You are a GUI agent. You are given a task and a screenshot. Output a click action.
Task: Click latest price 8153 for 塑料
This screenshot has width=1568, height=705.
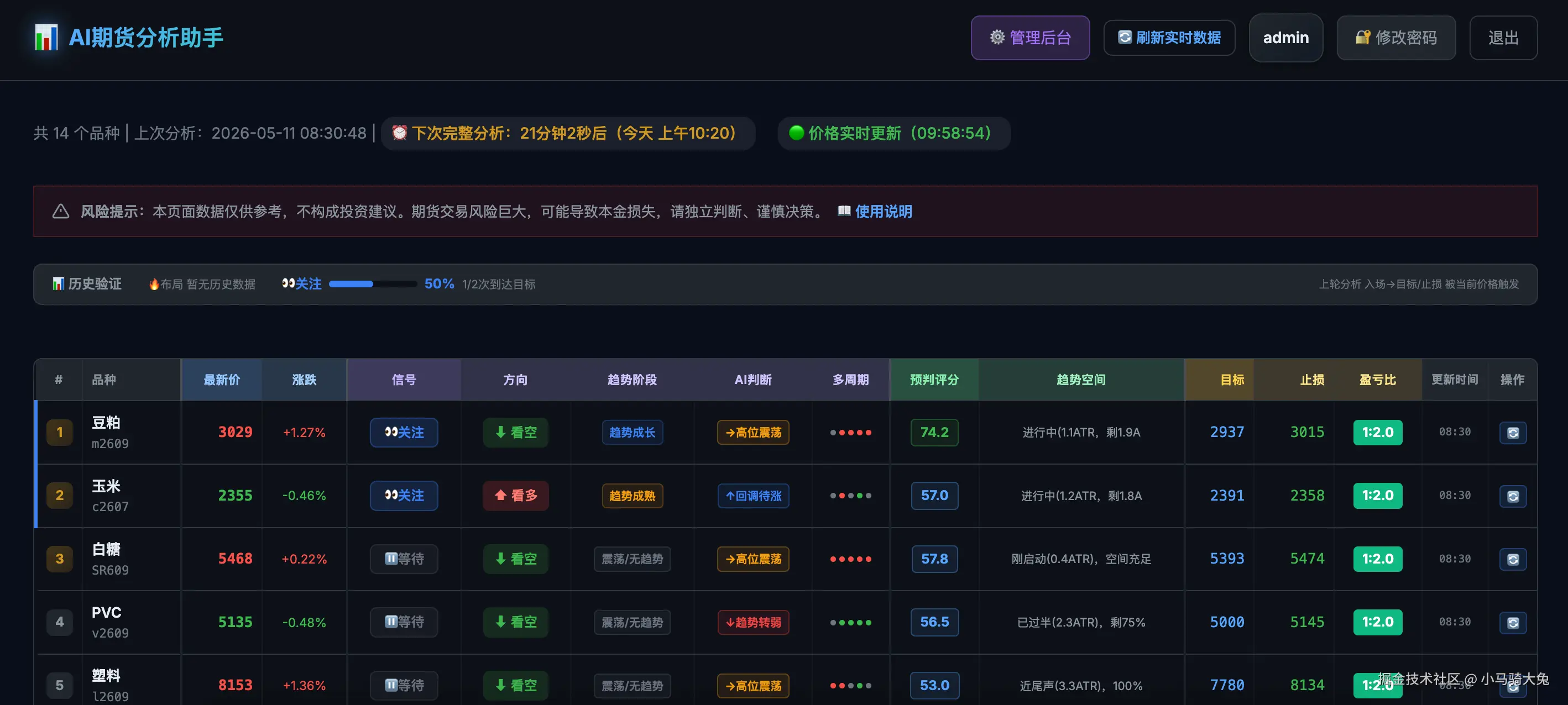tap(235, 686)
